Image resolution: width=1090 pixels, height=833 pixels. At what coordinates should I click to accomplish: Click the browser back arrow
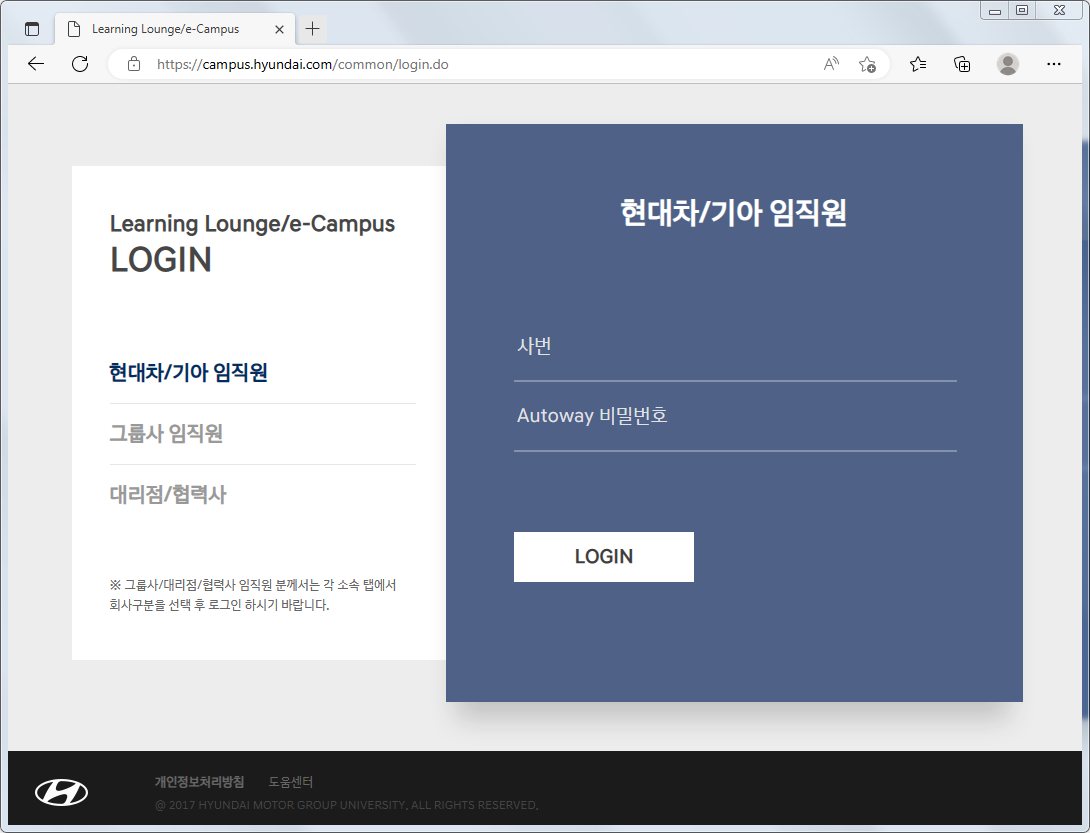[x=35, y=64]
